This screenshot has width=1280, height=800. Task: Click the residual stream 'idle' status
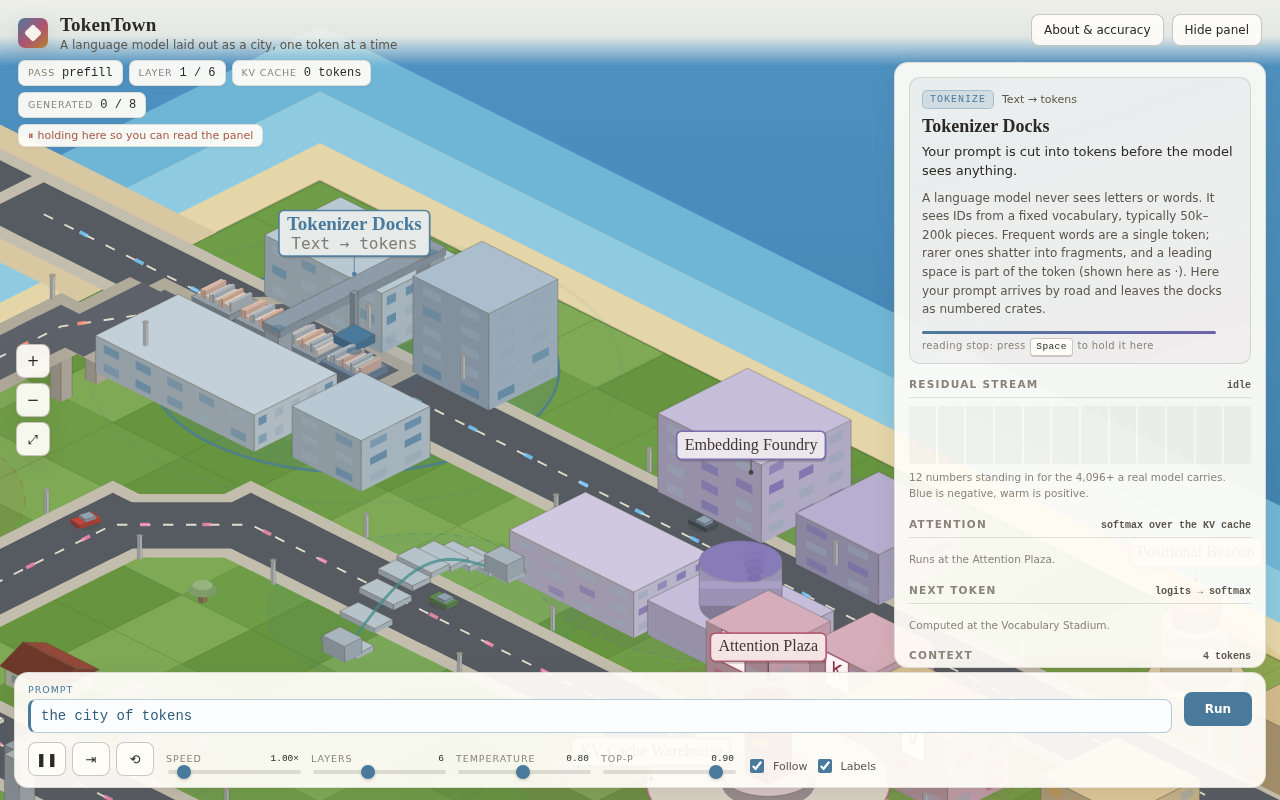1239,385
